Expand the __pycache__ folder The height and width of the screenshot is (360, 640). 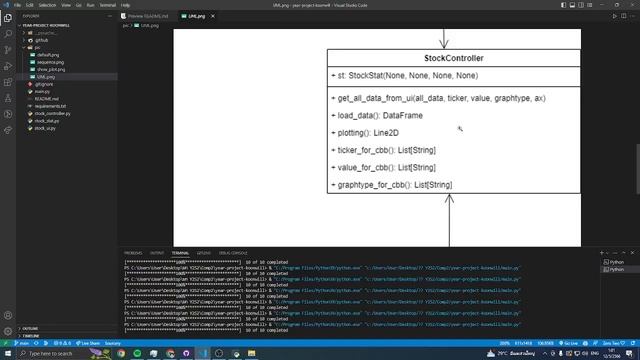tap(67, 33)
